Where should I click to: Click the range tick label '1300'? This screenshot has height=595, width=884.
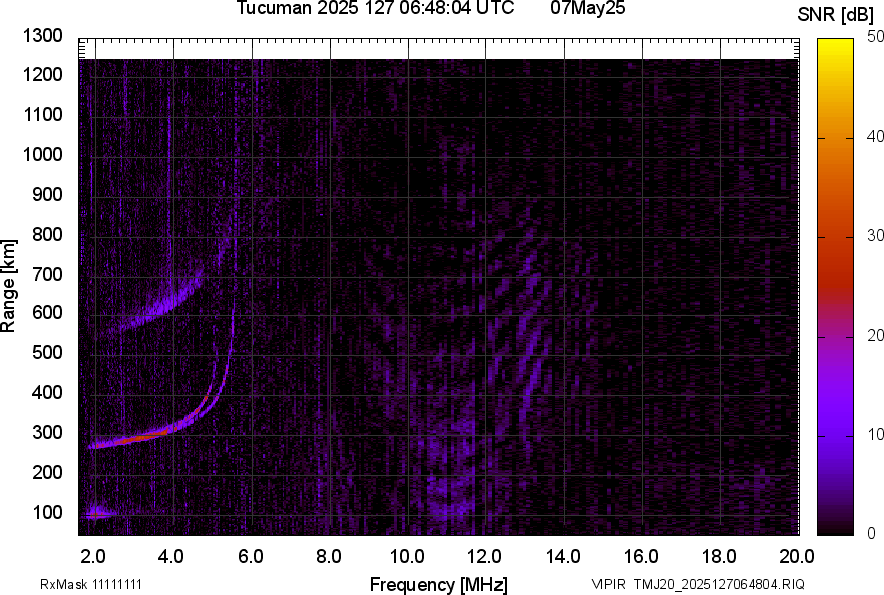tap(42, 36)
